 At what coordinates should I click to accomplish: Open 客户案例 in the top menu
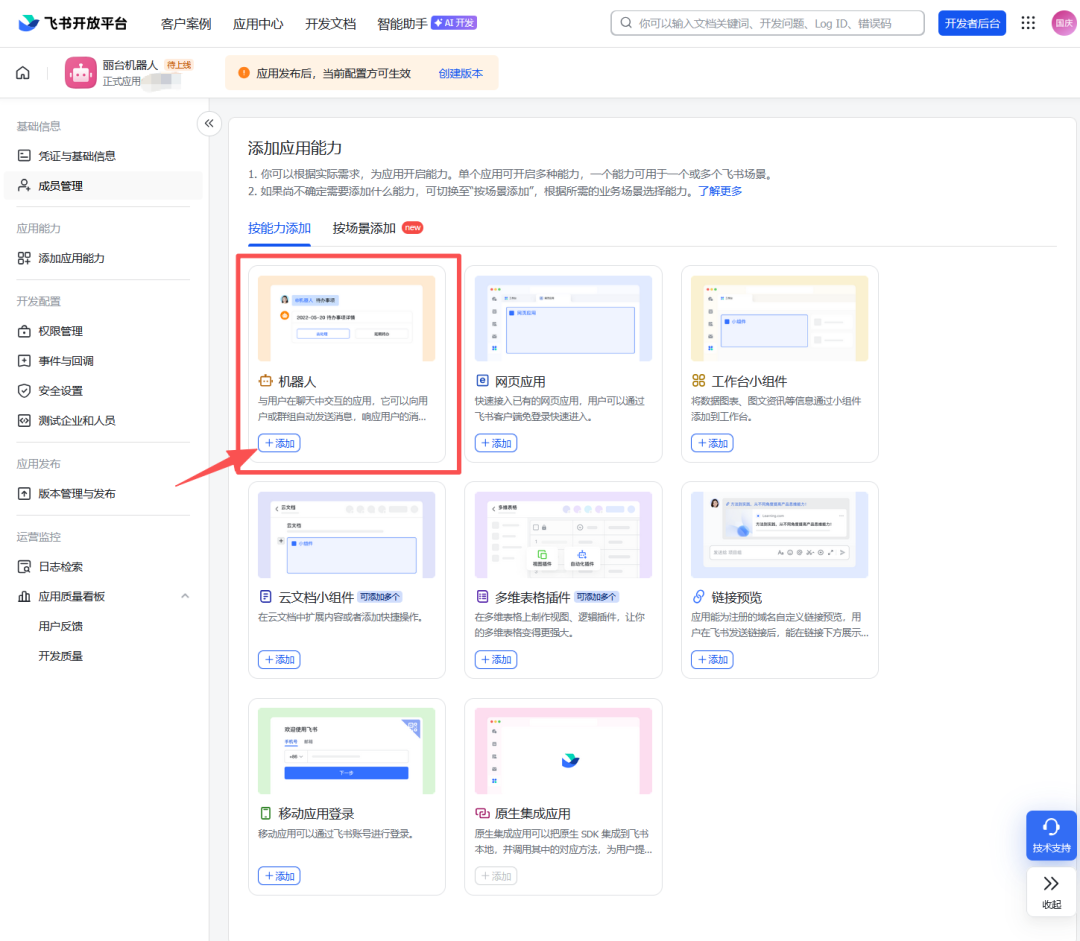coord(186,24)
